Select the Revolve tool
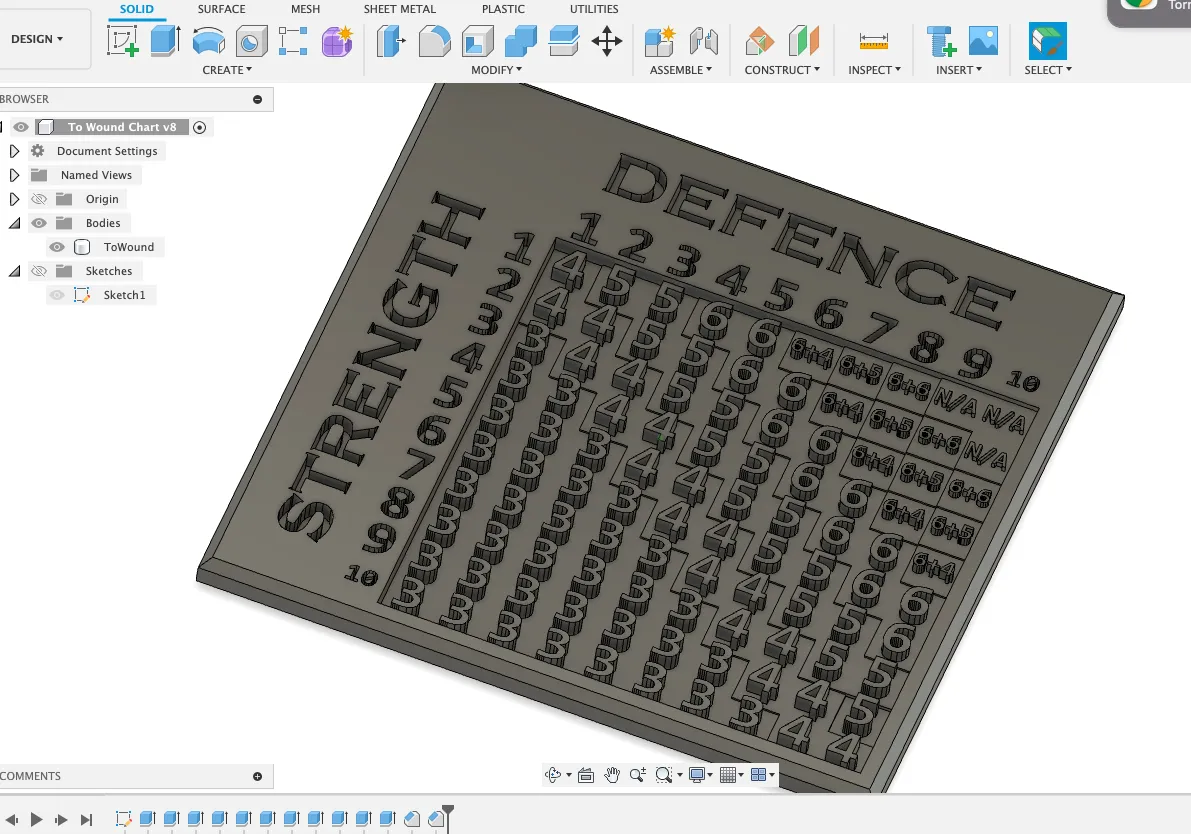The image size is (1191, 834). (208, 41)
